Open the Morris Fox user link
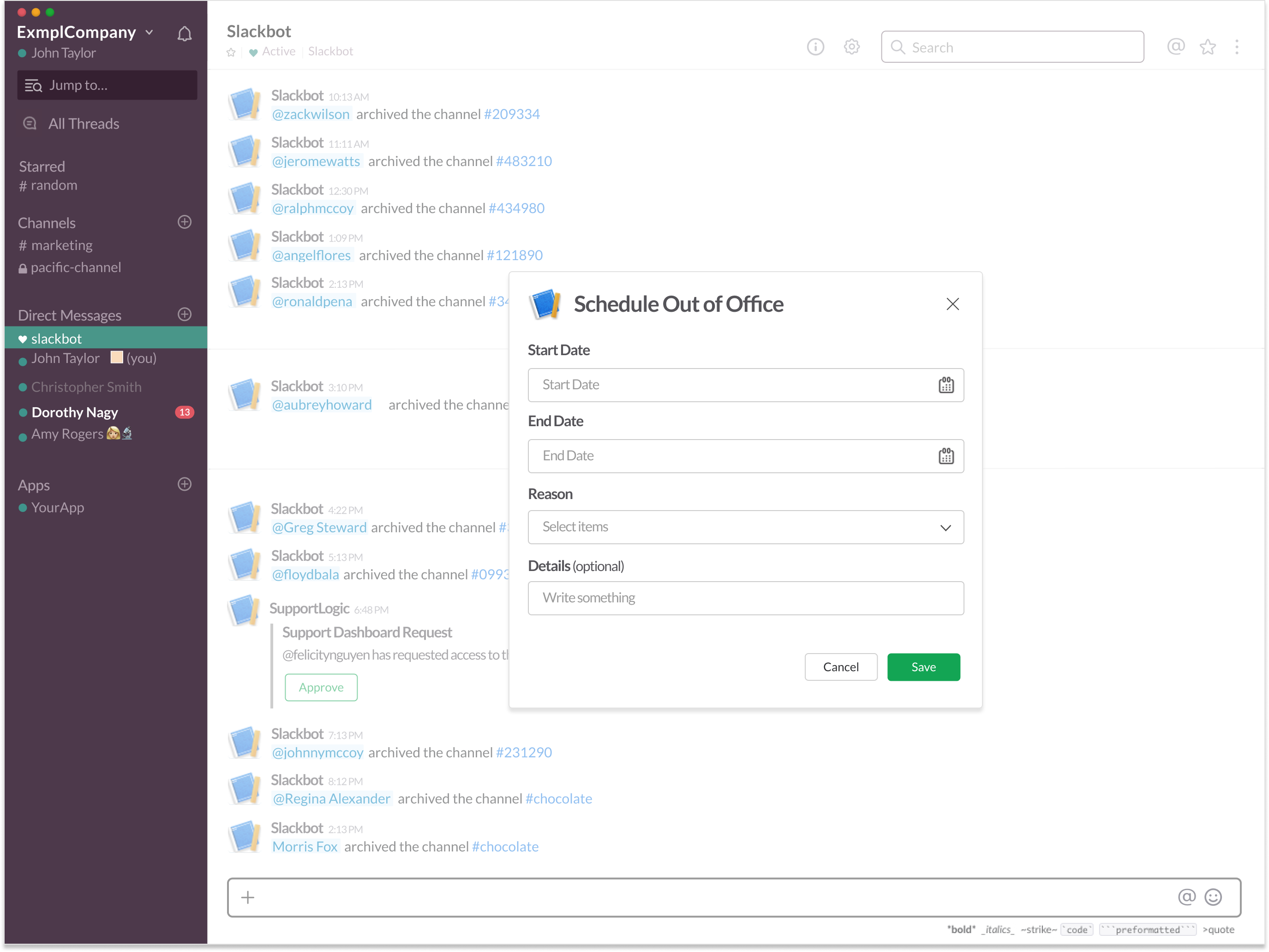1269x952 pixels. (305, 847)
